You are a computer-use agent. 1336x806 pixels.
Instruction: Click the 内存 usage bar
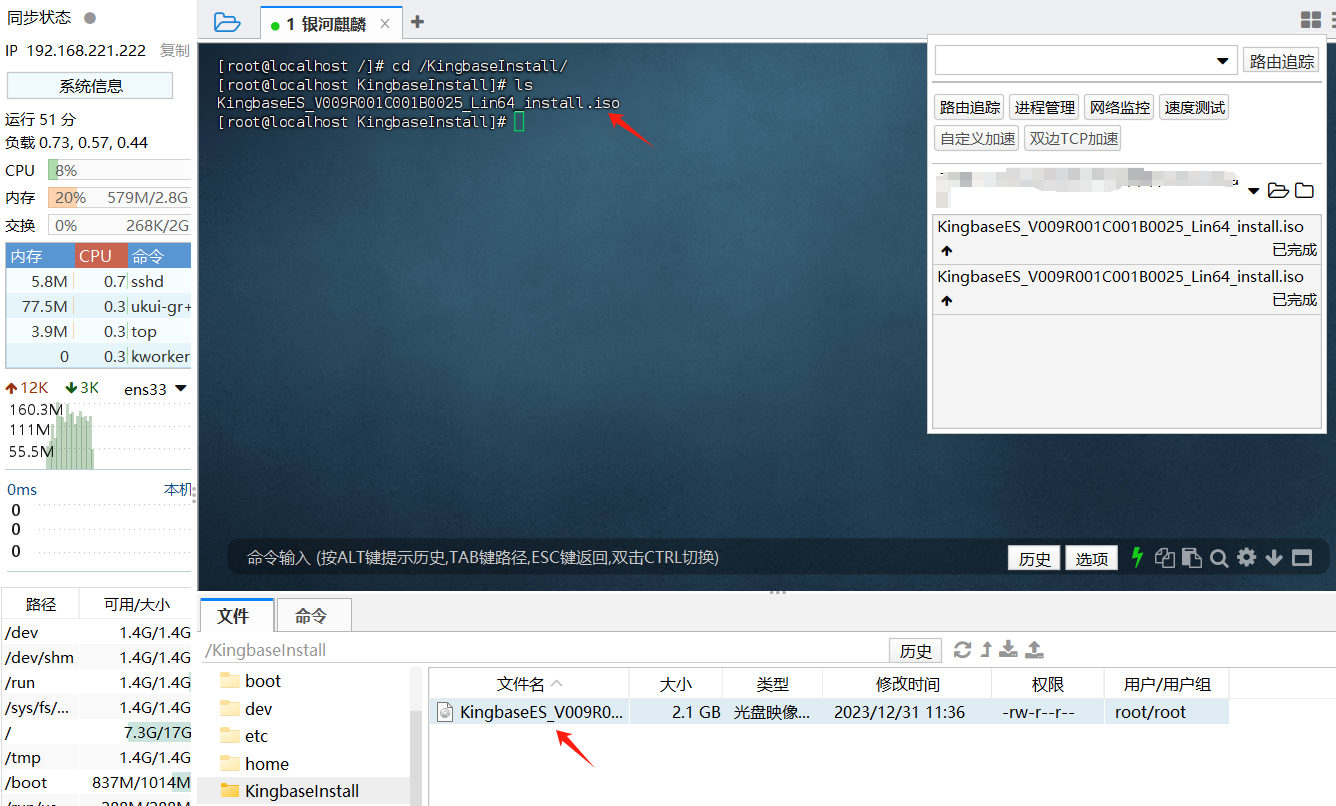coord(119,198)
